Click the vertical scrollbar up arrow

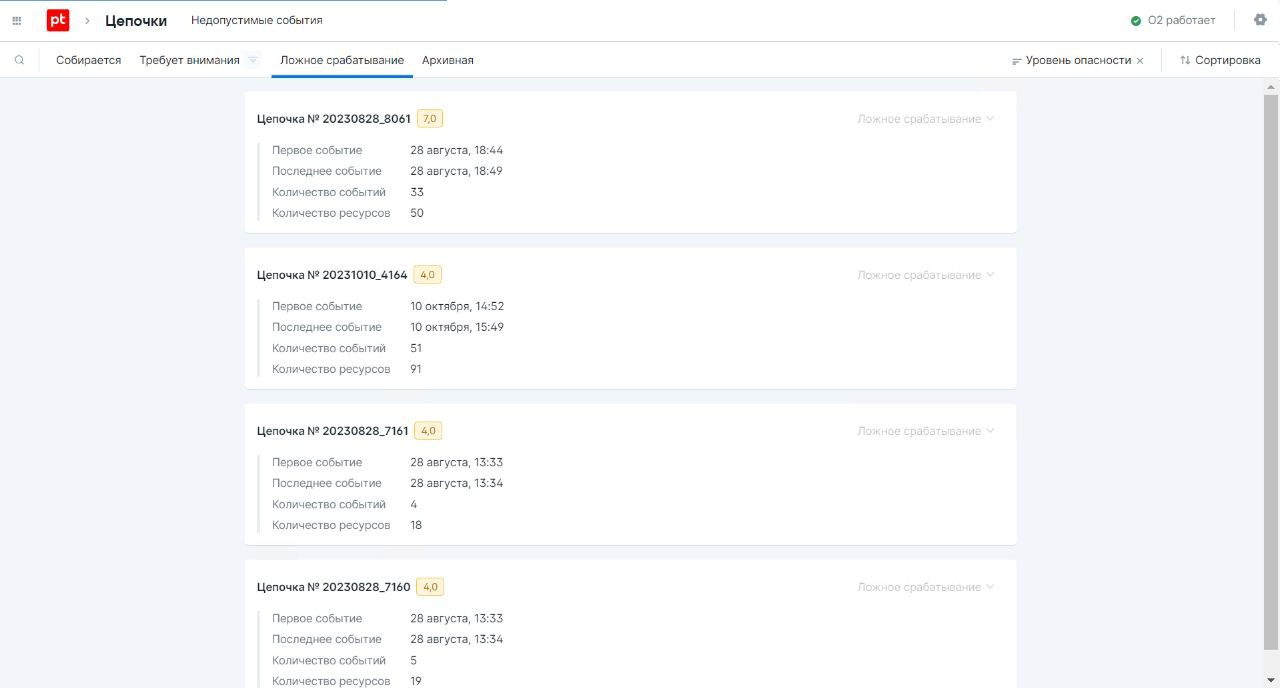[1270, 87]
